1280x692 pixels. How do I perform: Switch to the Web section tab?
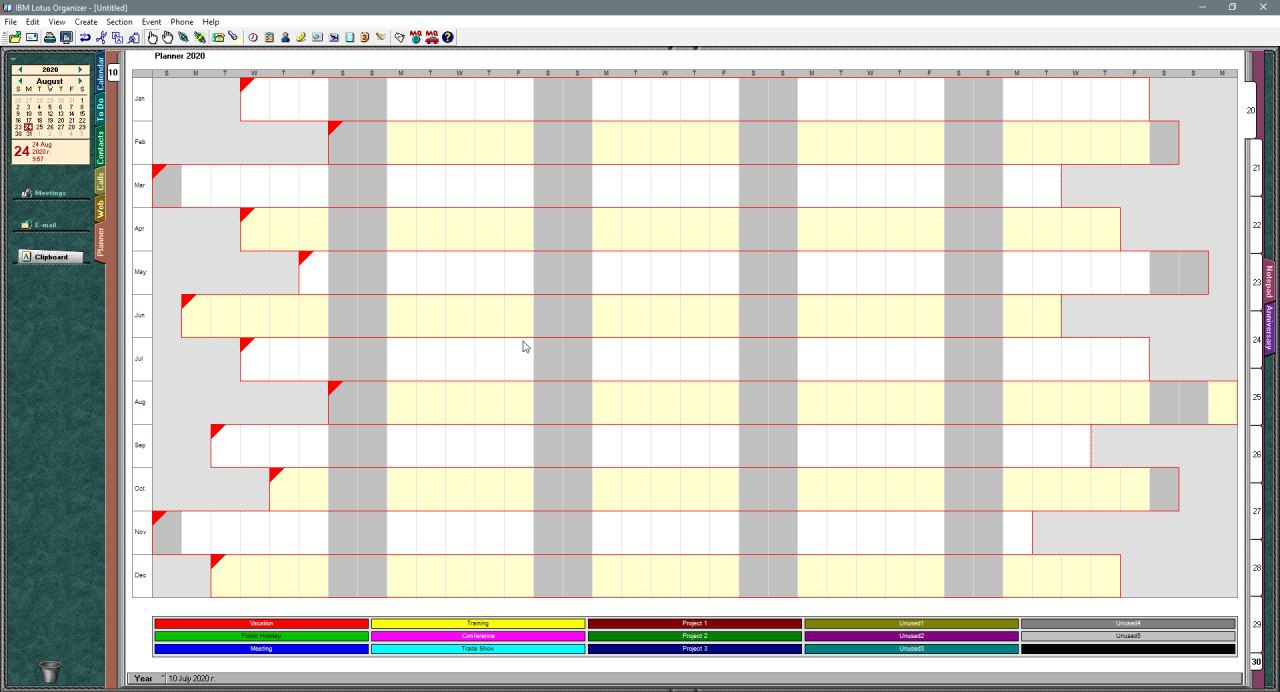(100, 209)
